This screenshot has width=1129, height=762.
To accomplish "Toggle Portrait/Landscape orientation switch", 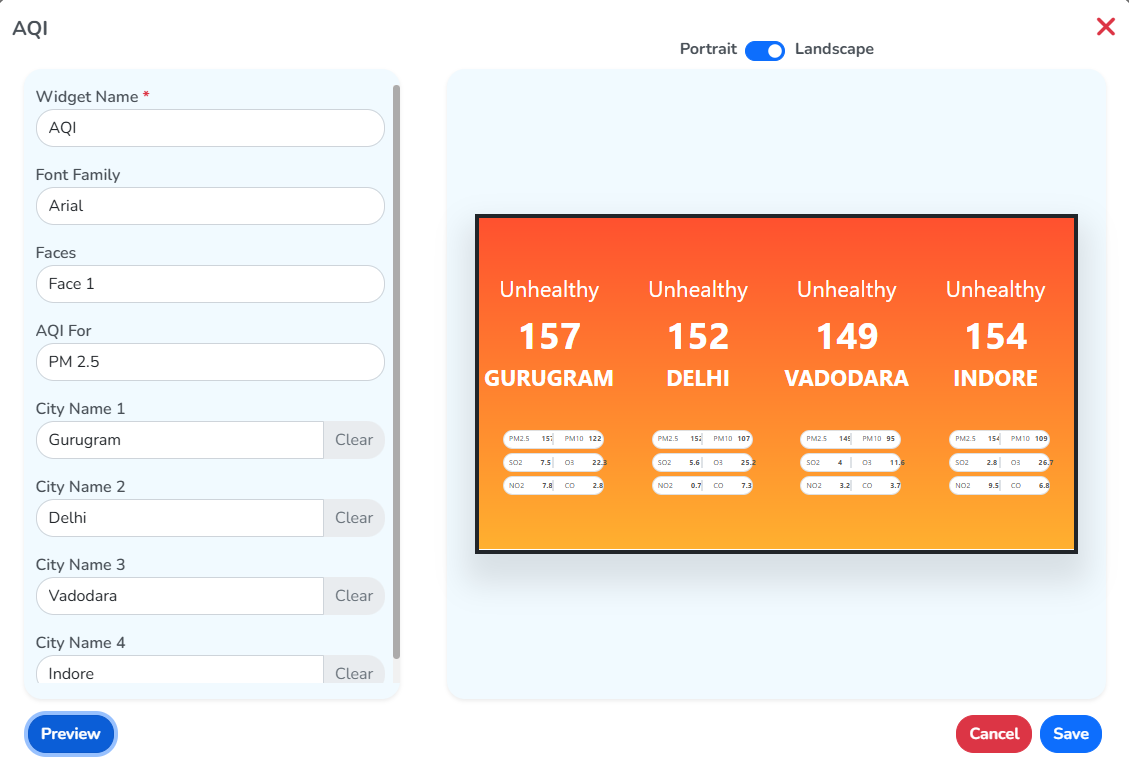I will [765, 50].
